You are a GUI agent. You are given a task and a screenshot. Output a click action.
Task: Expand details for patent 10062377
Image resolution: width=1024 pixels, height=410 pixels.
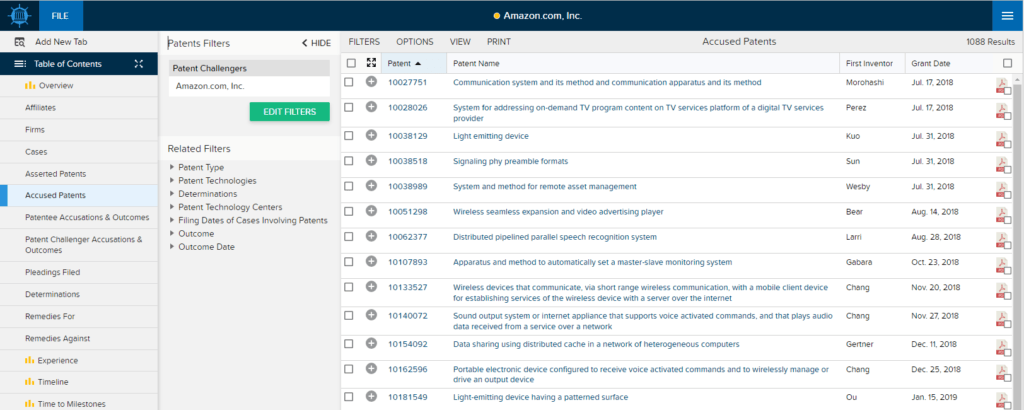(371, 236)
